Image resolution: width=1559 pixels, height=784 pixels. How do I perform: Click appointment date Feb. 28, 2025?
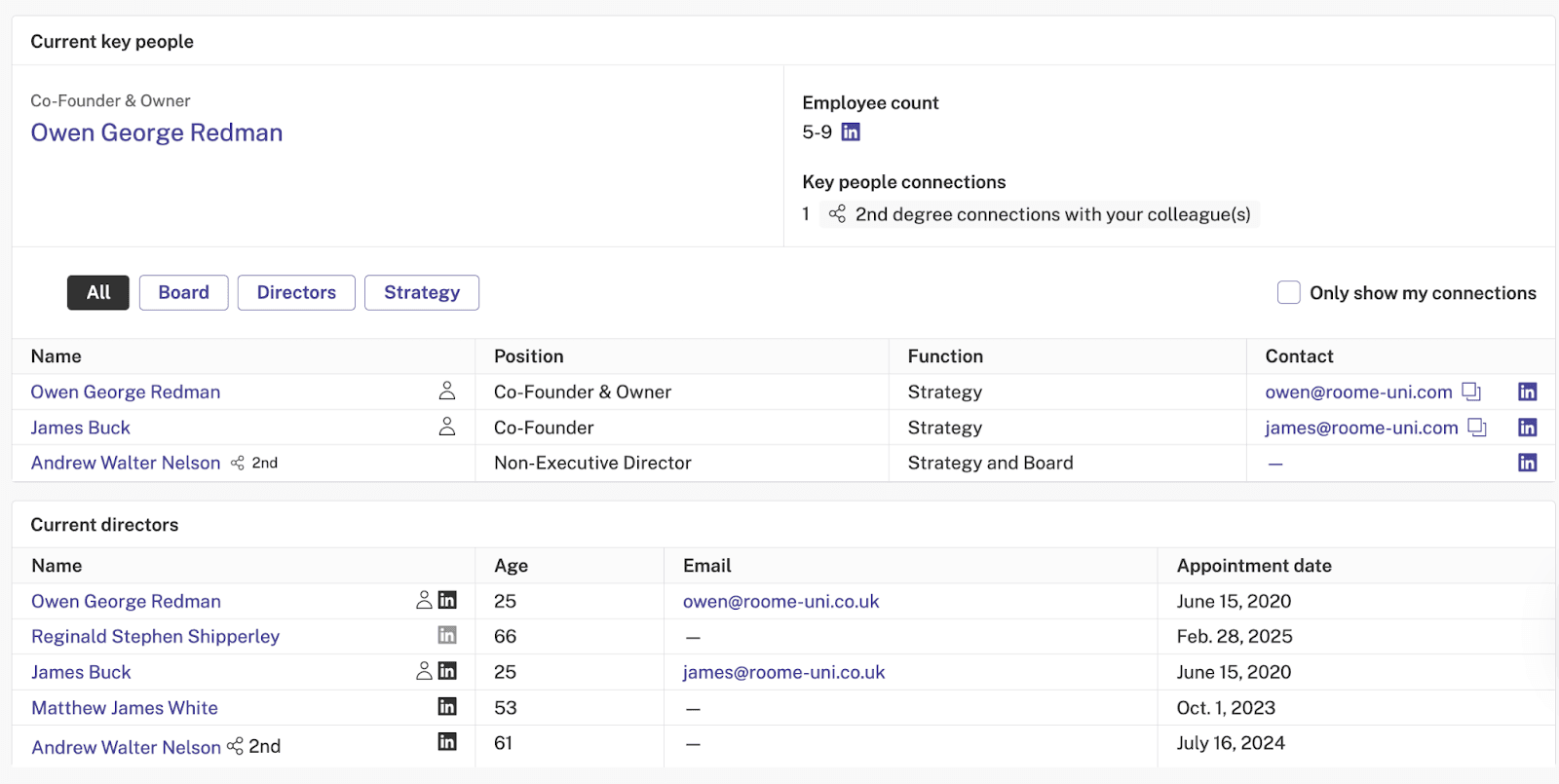coord(1235,636)
